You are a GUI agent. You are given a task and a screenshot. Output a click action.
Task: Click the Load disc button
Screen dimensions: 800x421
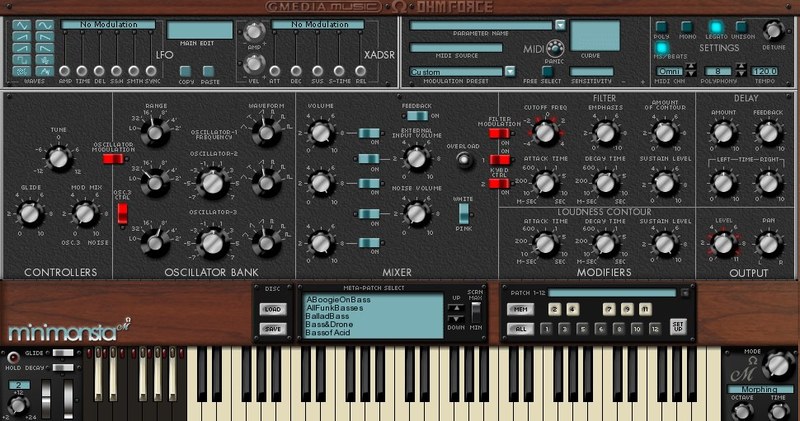(272, 309)
